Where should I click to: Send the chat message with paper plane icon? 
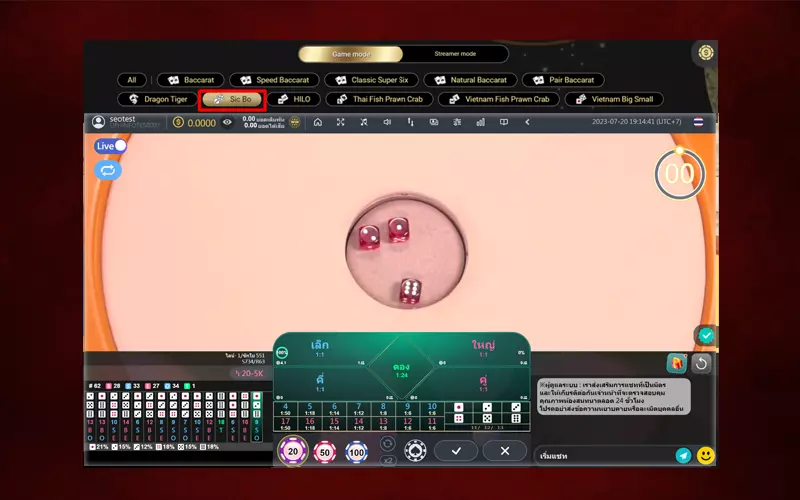[684, 455]
